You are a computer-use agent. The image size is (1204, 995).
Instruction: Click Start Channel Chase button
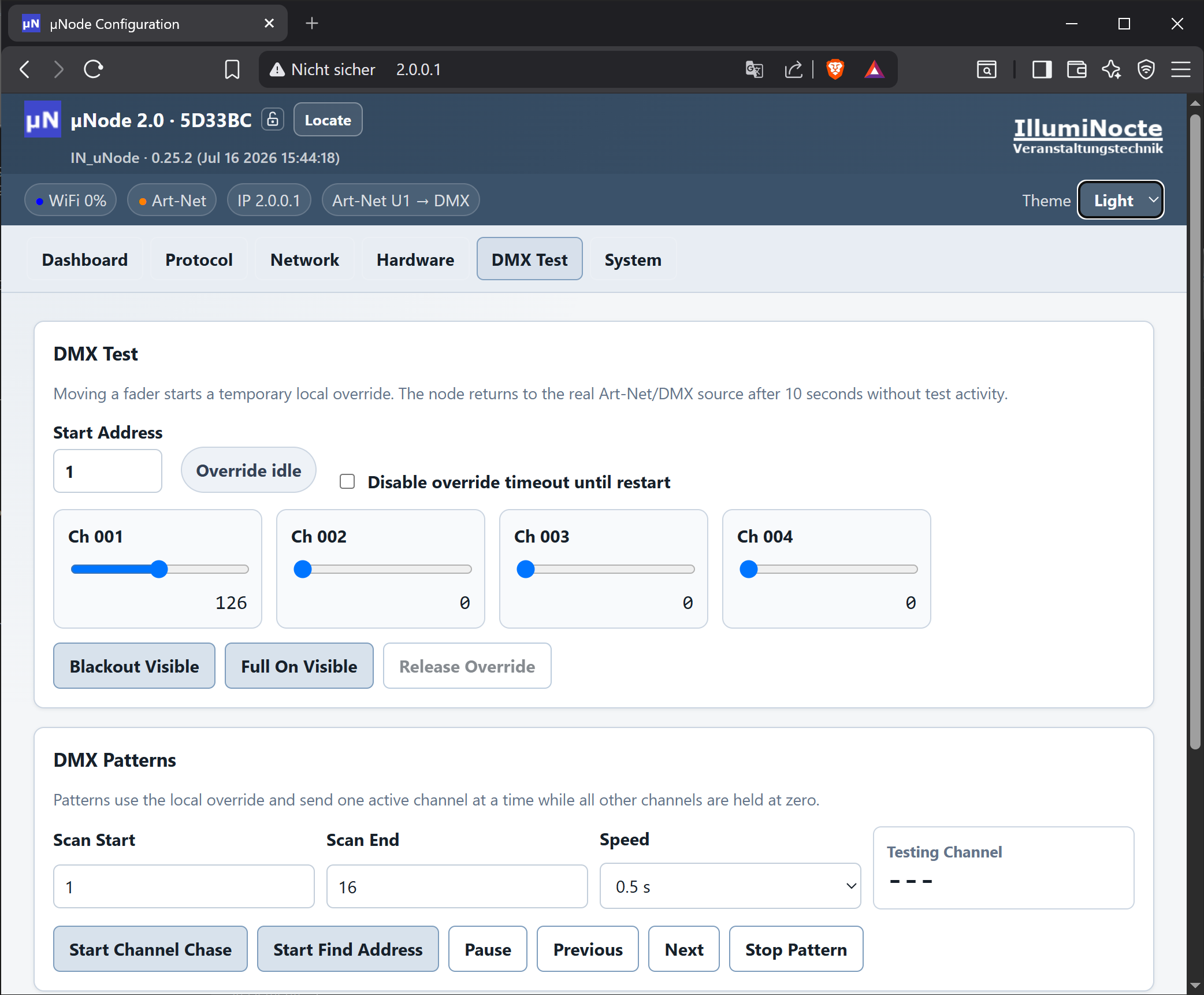150,949
